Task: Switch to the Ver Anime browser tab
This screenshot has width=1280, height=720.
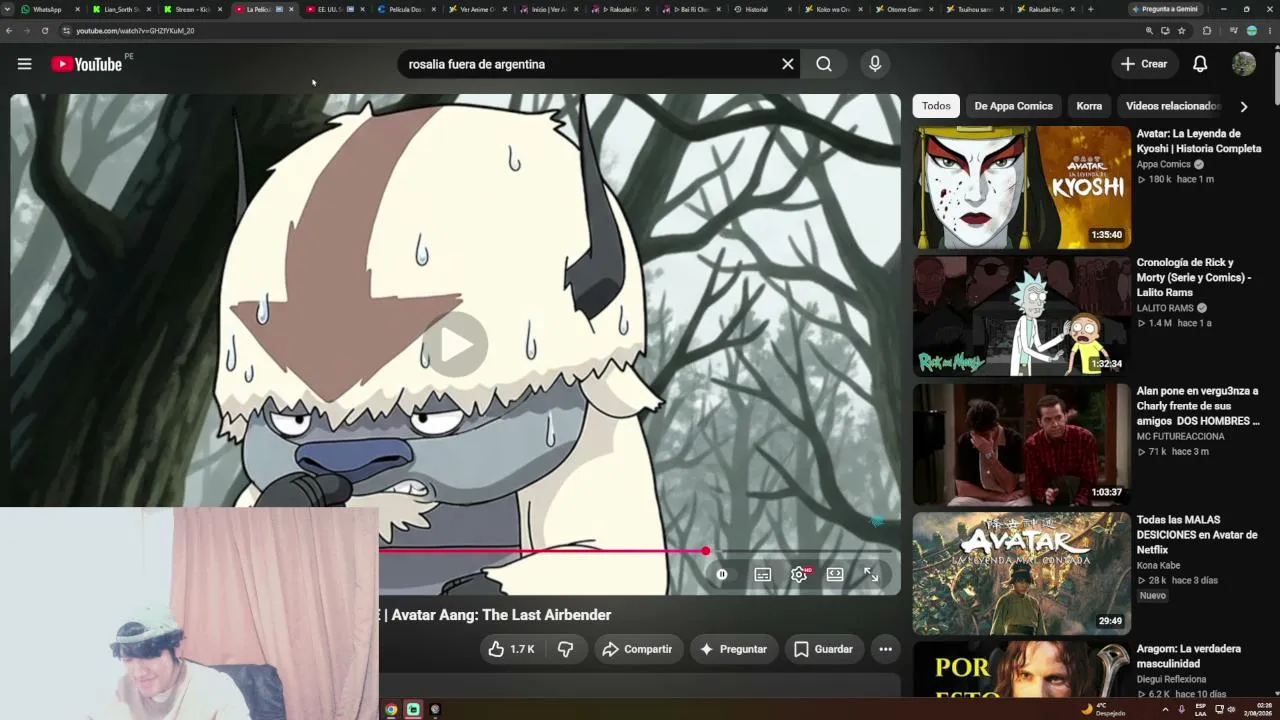Action: [x=477, y=9]
